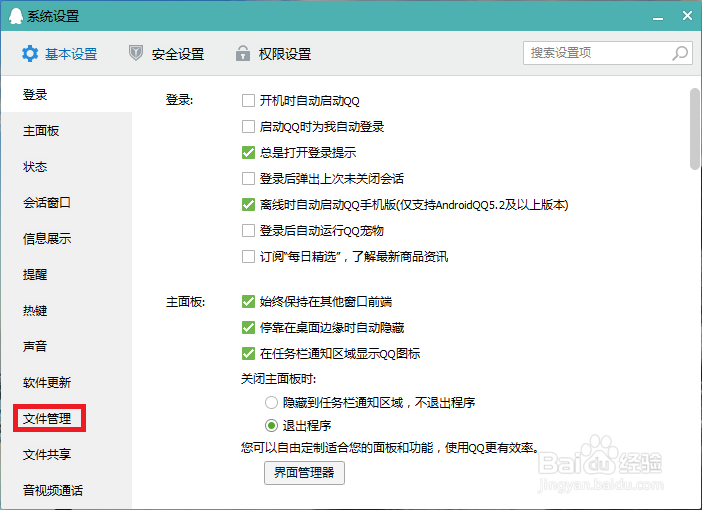Select 主面板 in the sidebar

[67, 131]
